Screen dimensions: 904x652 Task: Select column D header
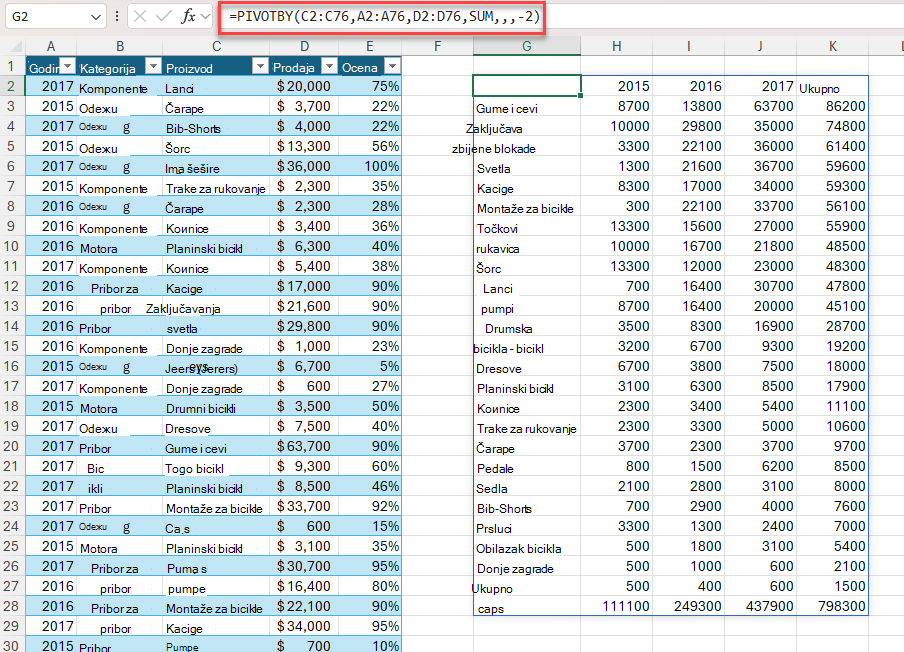coord(304,46)
